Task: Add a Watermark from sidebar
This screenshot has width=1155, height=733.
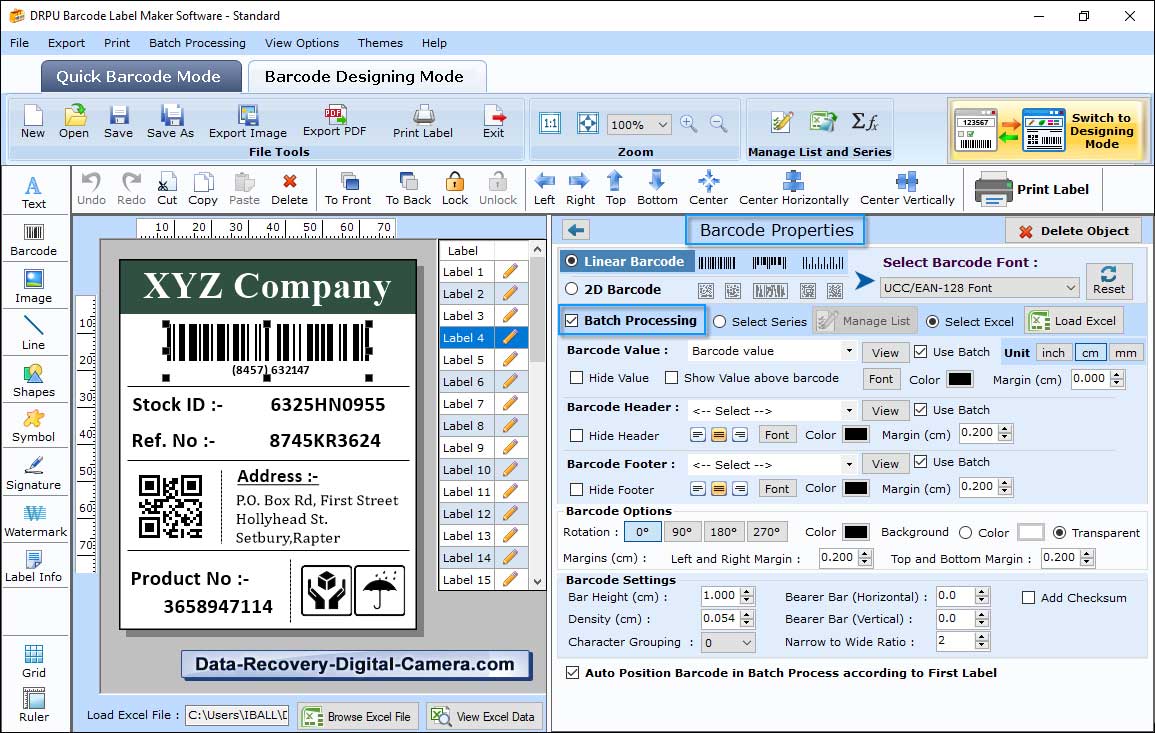Action: point(35,520)
